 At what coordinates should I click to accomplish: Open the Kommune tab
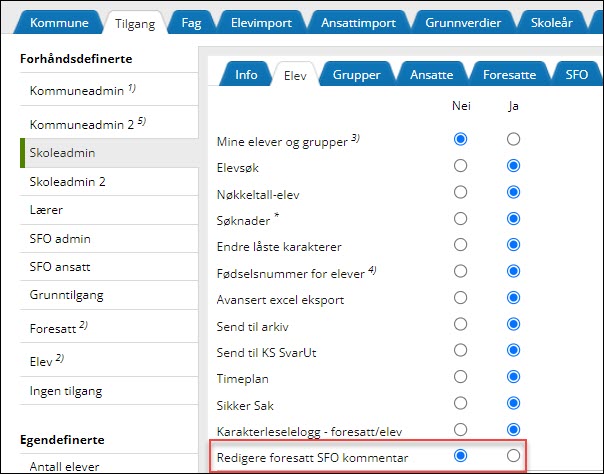tap(59, 22)
